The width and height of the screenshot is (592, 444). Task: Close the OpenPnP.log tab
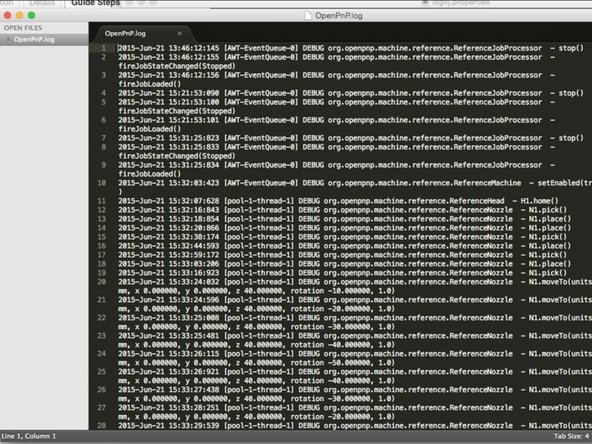(180, 34)
